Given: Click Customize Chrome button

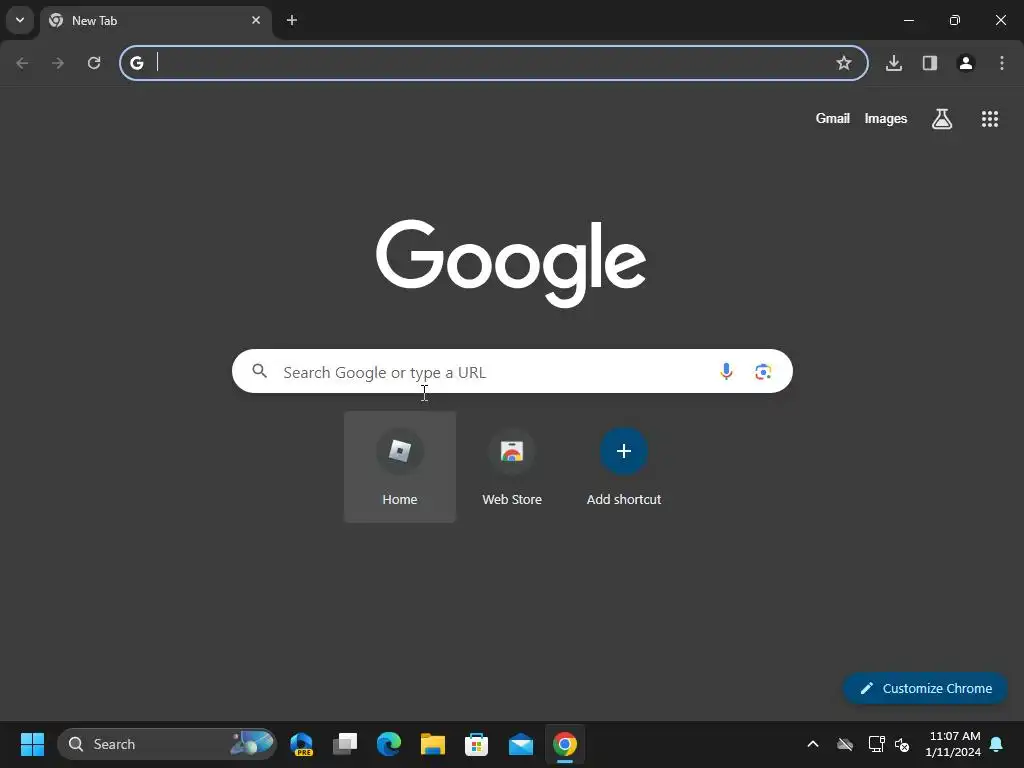Looking at the screenshot, I should point(925,688).
